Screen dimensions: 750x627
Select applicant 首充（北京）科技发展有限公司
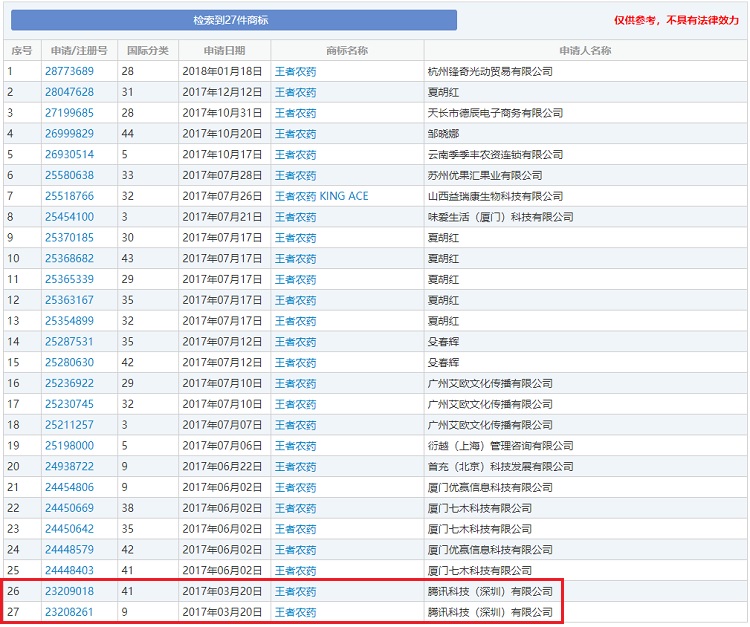(x=500, y=466)
